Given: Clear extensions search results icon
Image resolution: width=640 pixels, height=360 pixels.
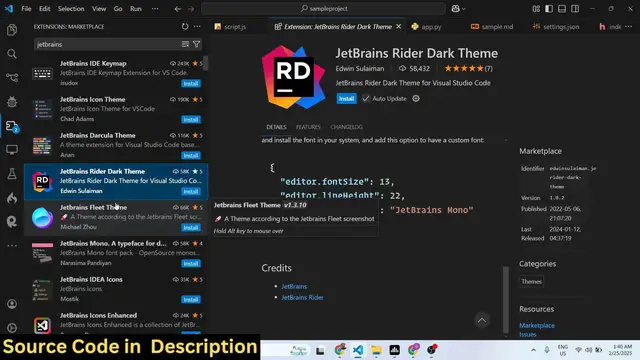Looking at the screenshot, I should click(185, 44).
